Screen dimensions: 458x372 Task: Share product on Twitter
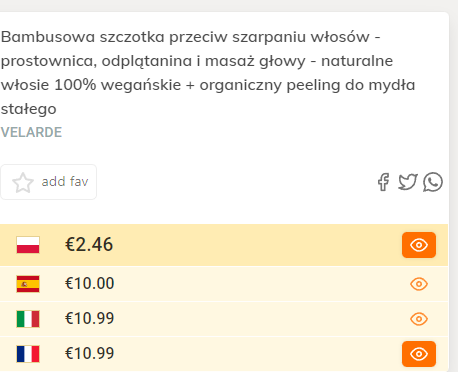click(x=408, y=182)
